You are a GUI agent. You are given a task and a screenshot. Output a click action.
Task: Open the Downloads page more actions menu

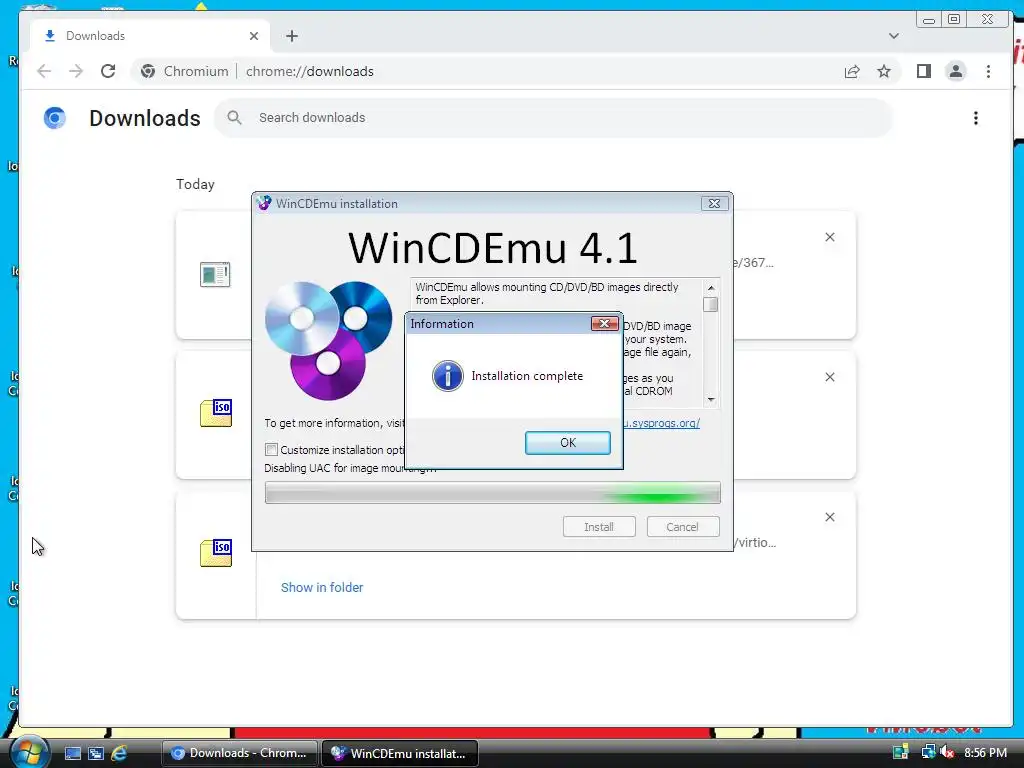pyautogui.click(x=976, y=118)
